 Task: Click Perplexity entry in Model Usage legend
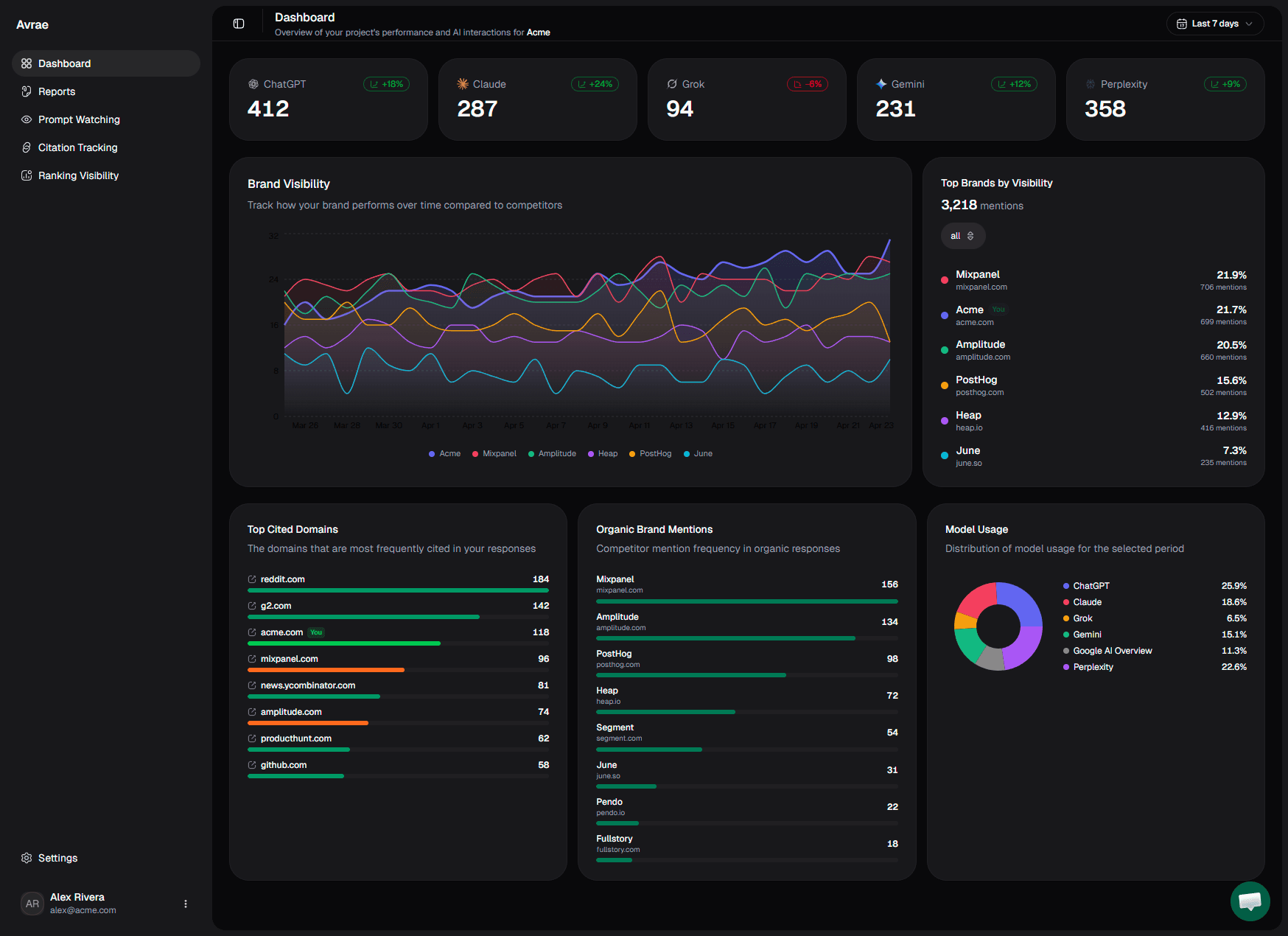pos(1155,667)
